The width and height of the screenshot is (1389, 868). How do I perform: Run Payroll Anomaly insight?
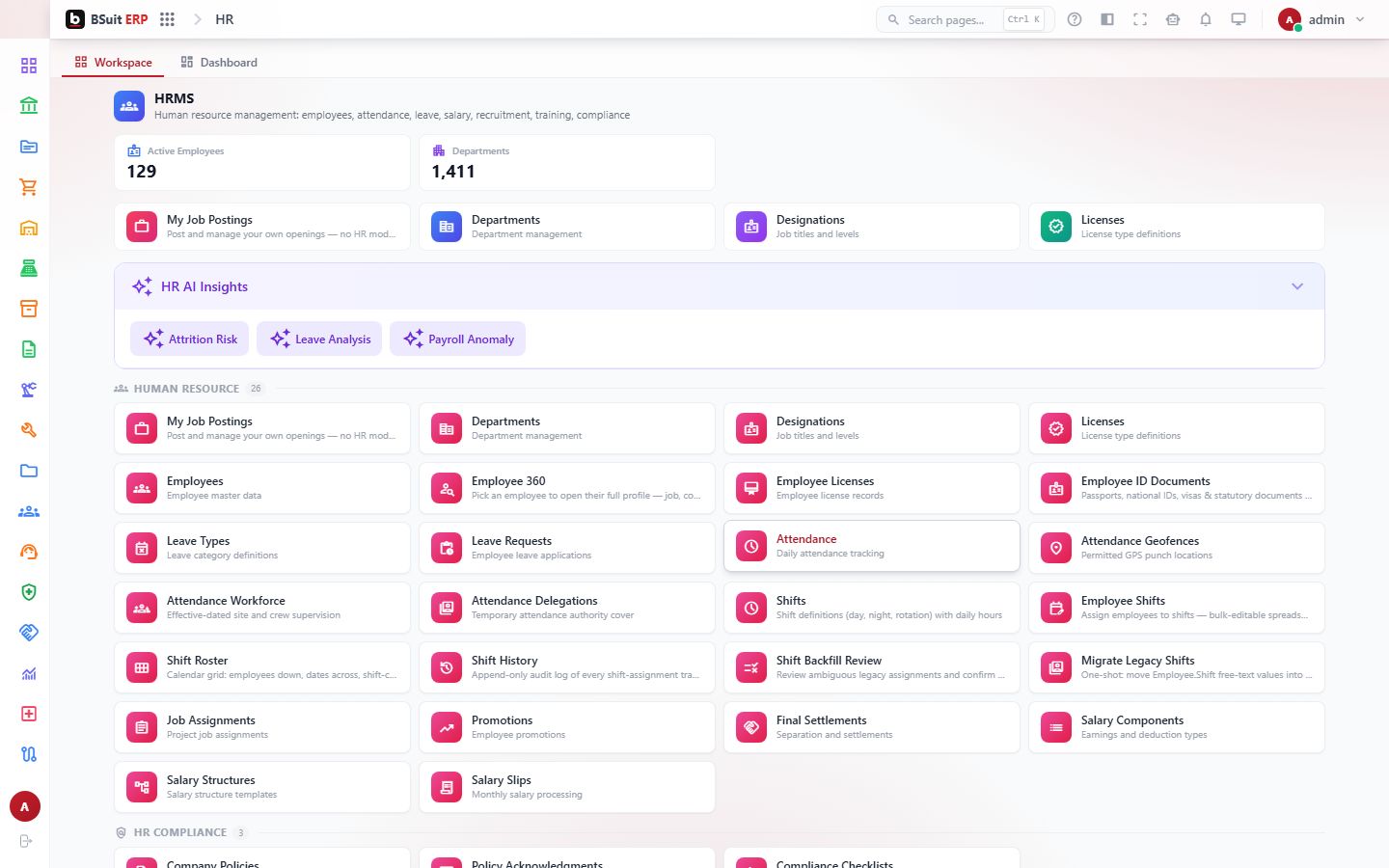[x=458, y=339]
